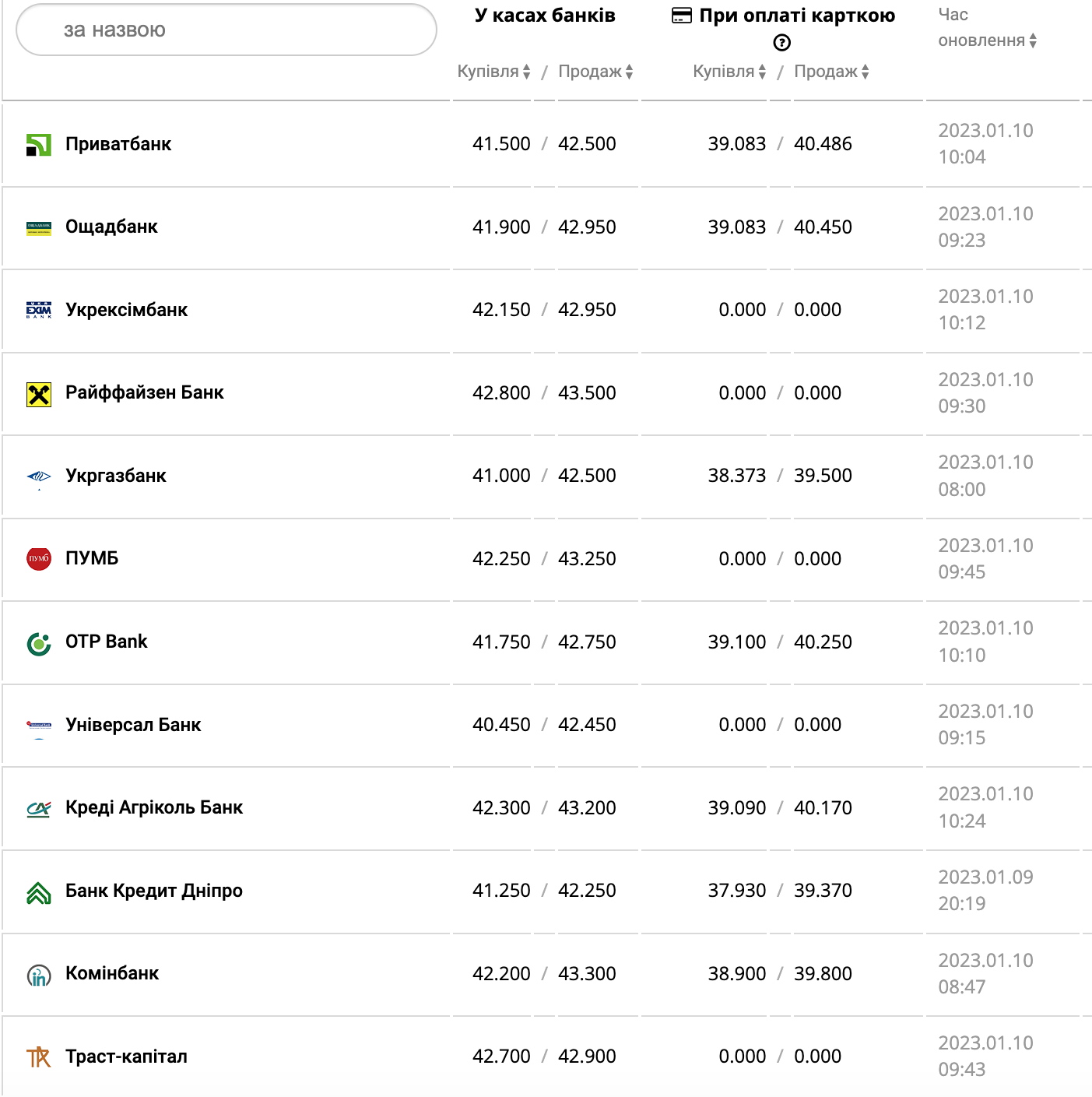This screenshot has height=1097, width=1092.
Task: Click the Privatbank green logo icon
Action: click(x=38, y=145)
